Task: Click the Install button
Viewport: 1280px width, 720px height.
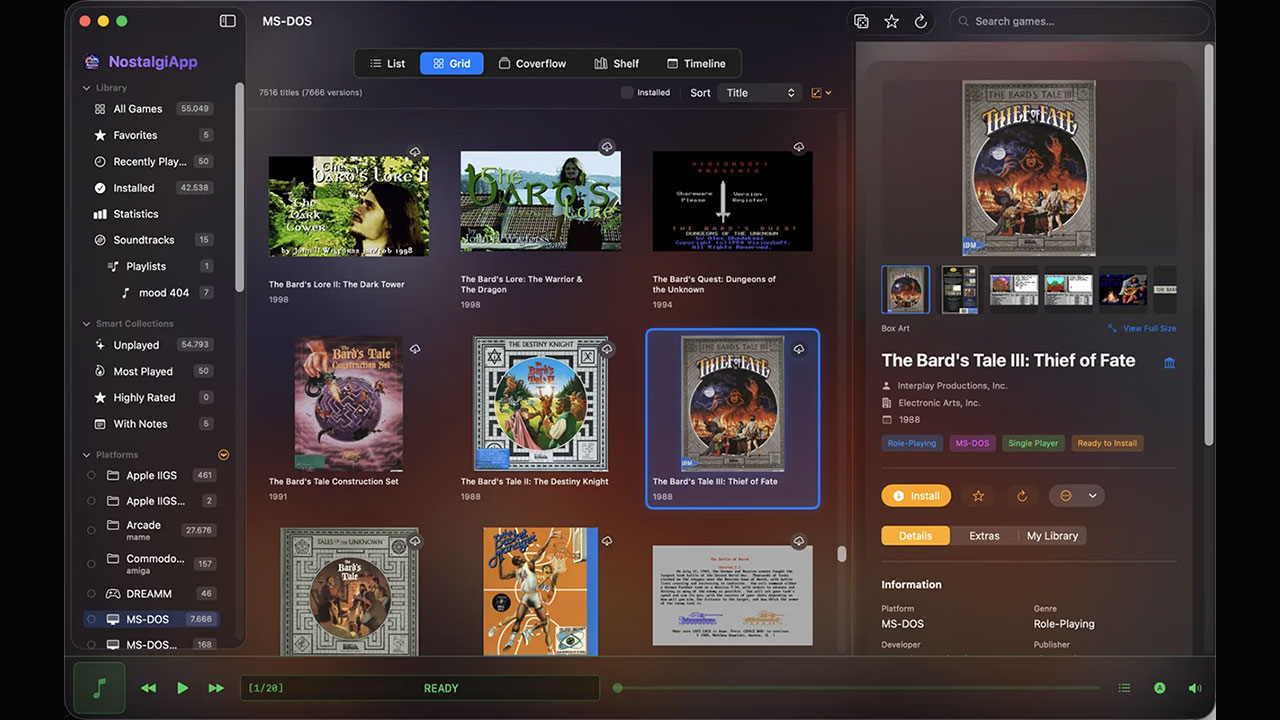Action: click(x=915, y=496)
